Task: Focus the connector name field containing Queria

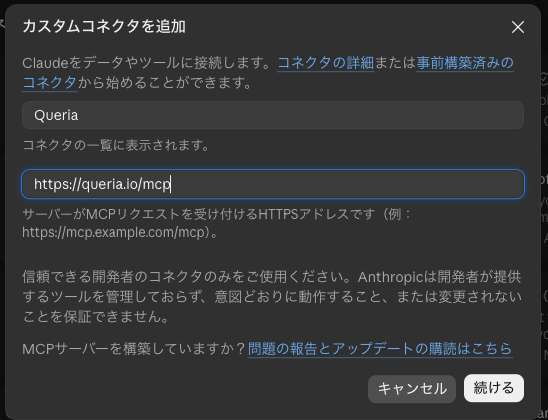Action: pos(273,115)
